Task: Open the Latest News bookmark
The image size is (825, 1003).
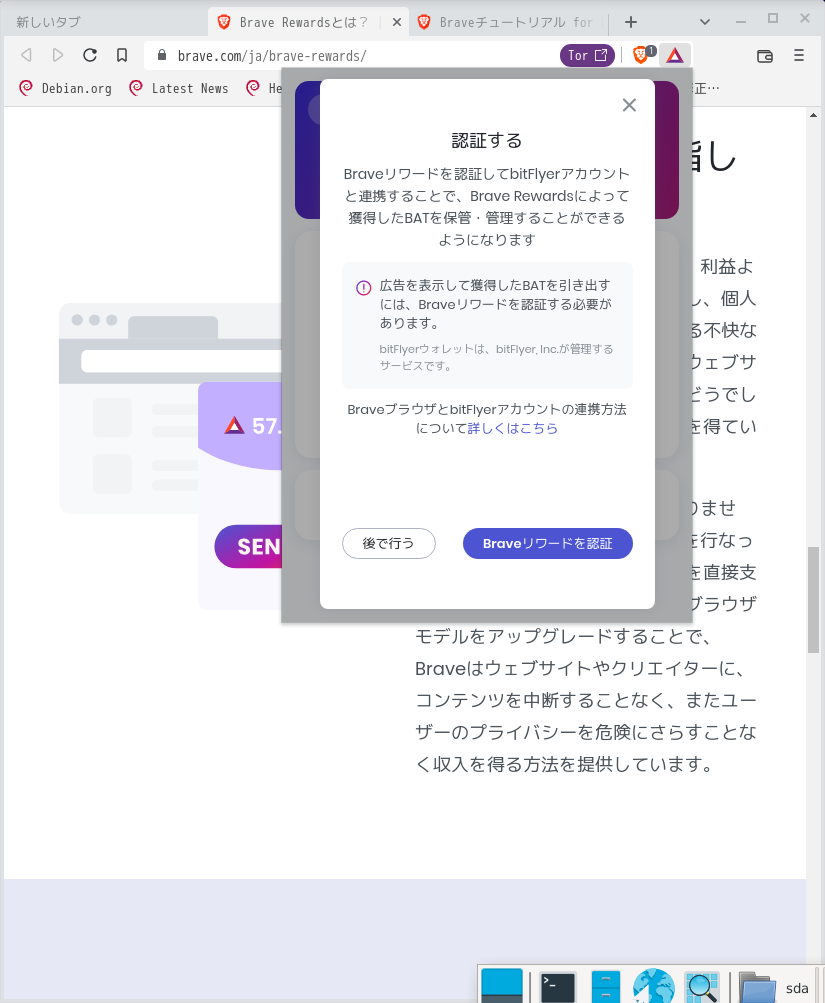Action: [x=179, y=88]
